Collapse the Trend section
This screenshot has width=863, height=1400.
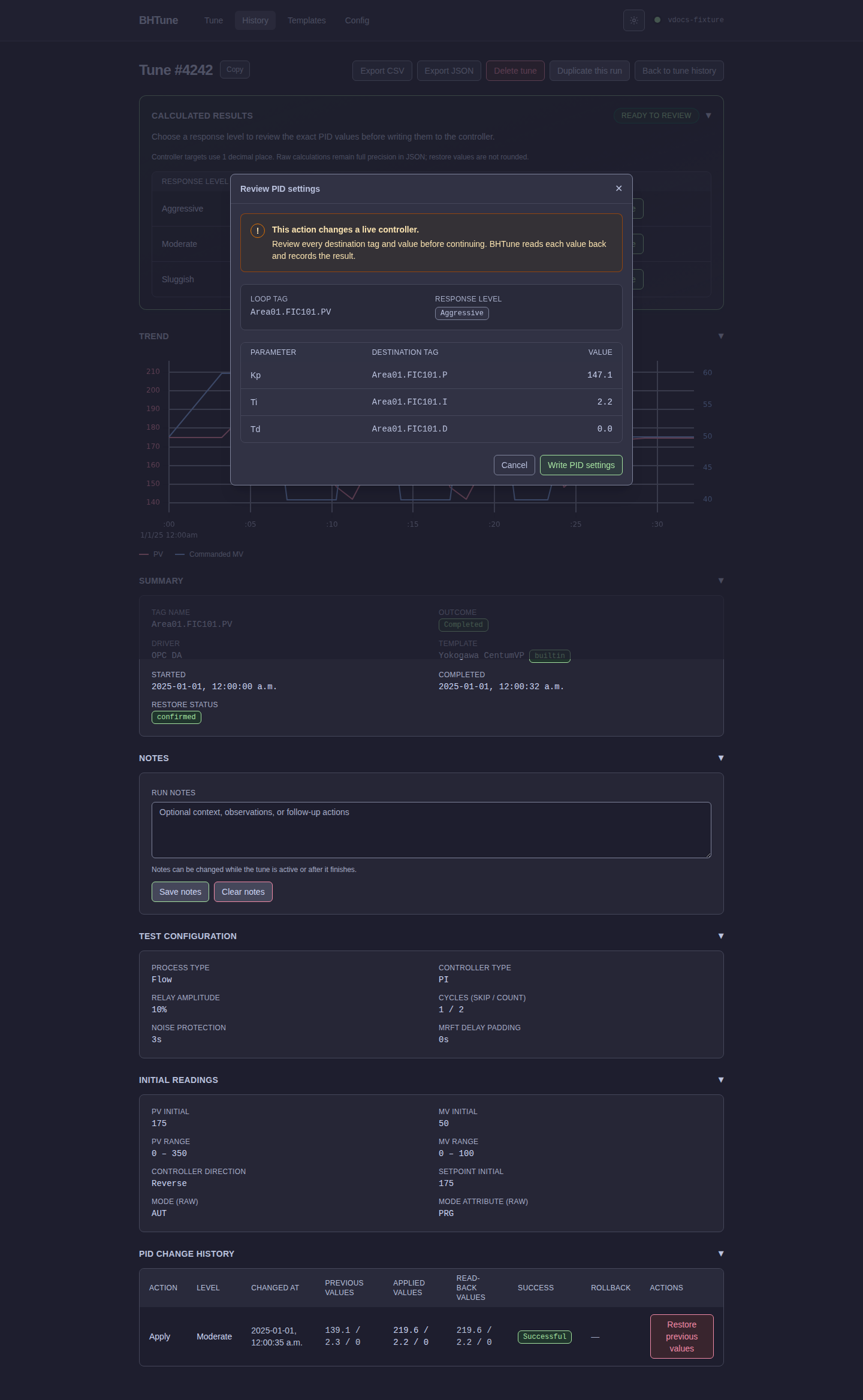[721, 336]
